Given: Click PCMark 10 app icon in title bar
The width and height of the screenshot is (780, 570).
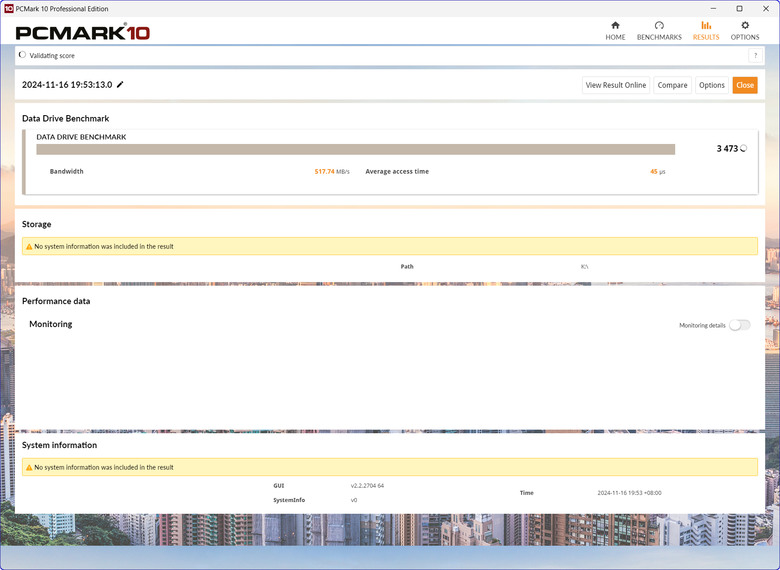Looking at the screenshot, I should tap(8, 8).
